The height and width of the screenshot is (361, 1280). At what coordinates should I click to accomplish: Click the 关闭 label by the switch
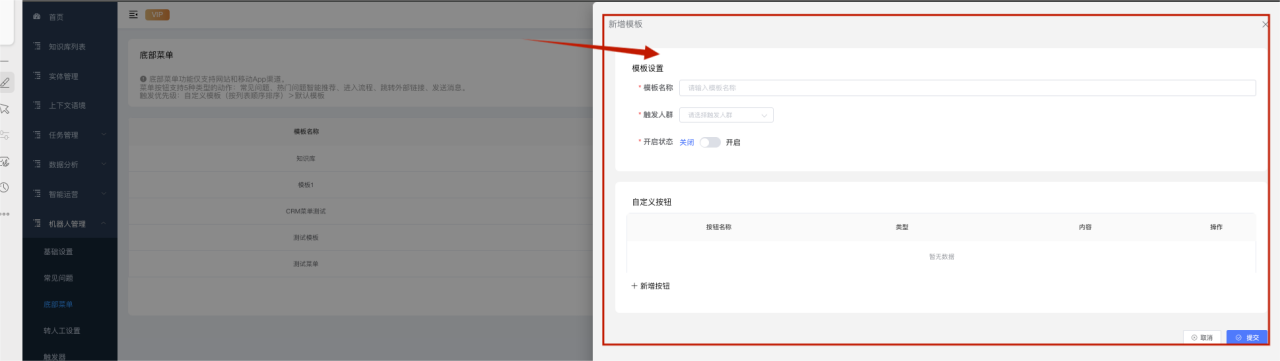[x=686, y=142]
